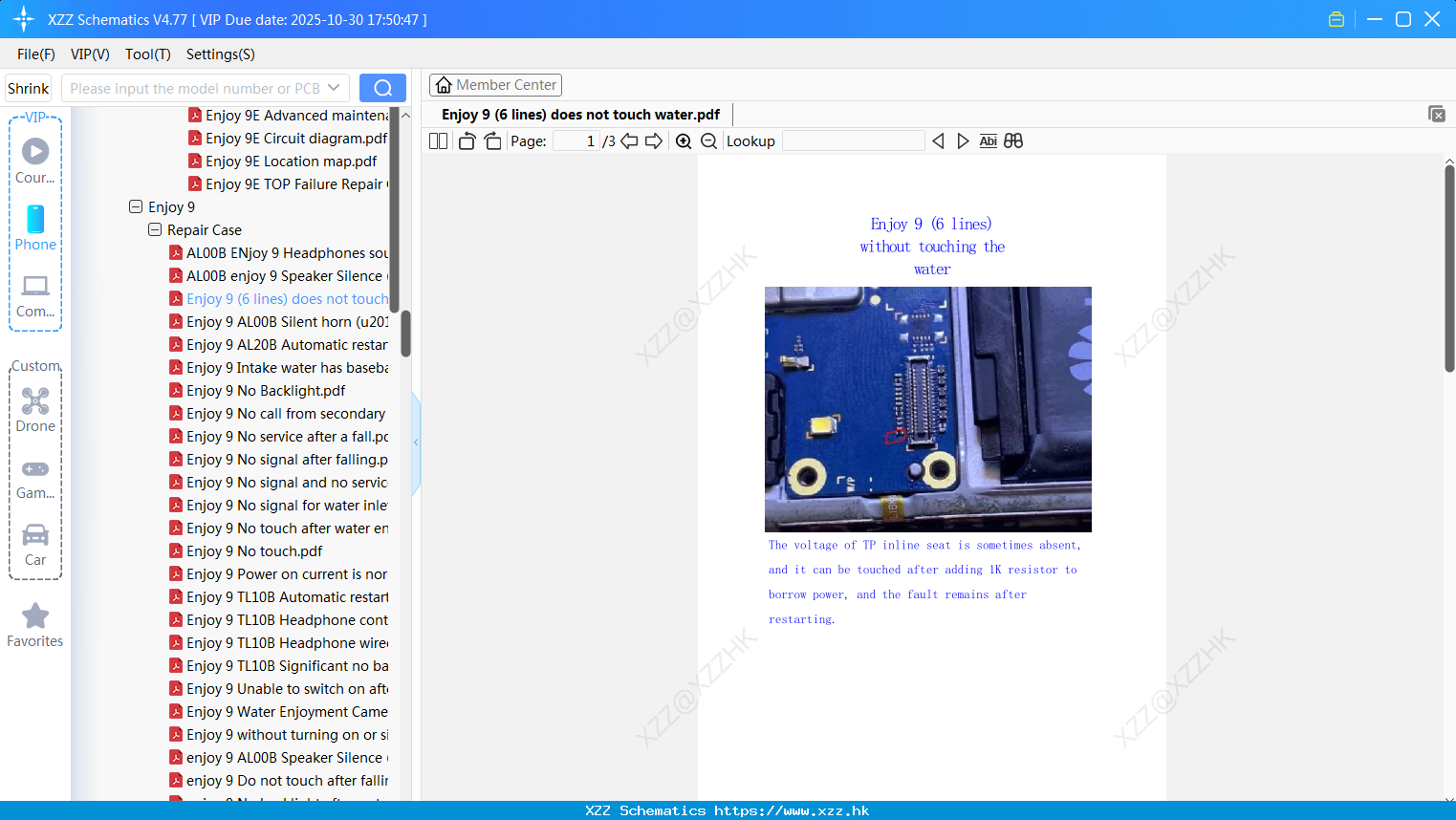Open the Member Center button
The width and height of the screenshot is (1456, 820).
(495, 85)
